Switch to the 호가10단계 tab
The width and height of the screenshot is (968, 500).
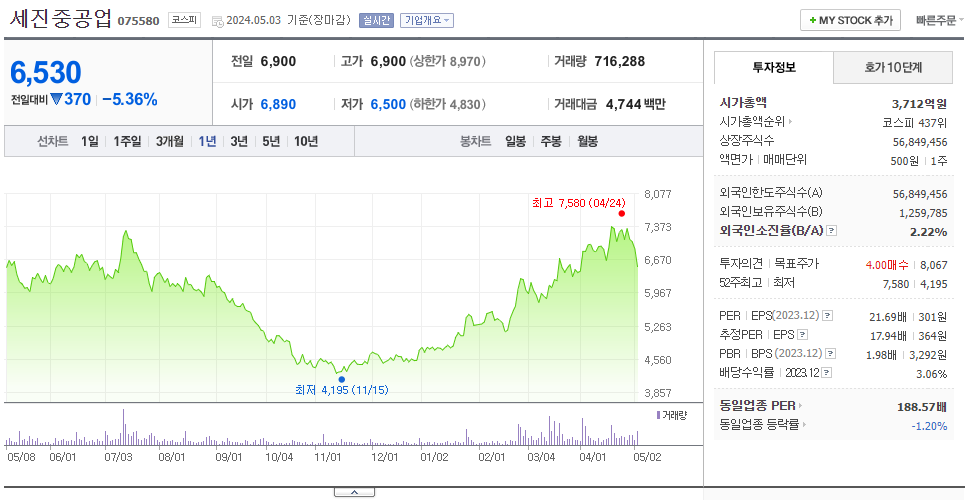coord(893,67)
